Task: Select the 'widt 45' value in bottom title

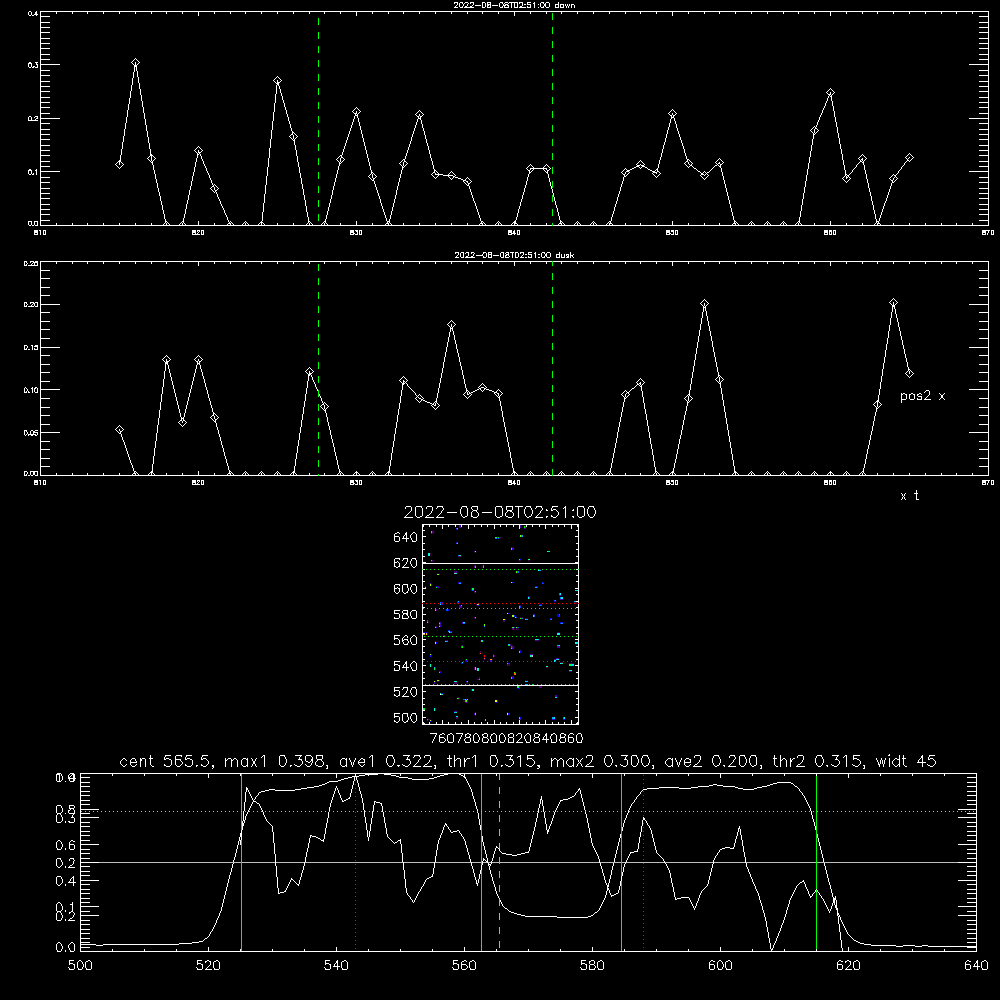Action: pyautogui.click(x=906, y=761)
